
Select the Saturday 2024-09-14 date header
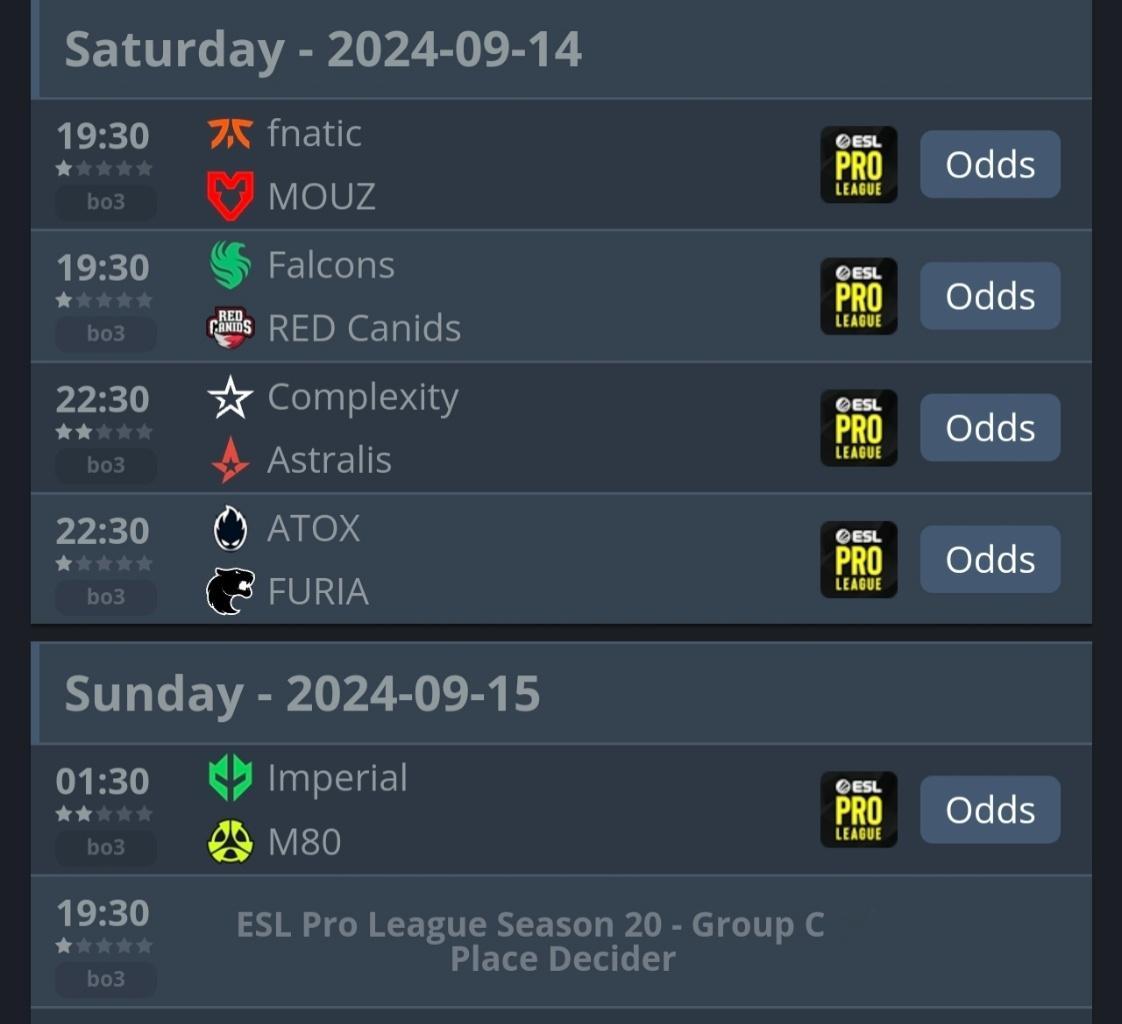click(x=561, y=49)
